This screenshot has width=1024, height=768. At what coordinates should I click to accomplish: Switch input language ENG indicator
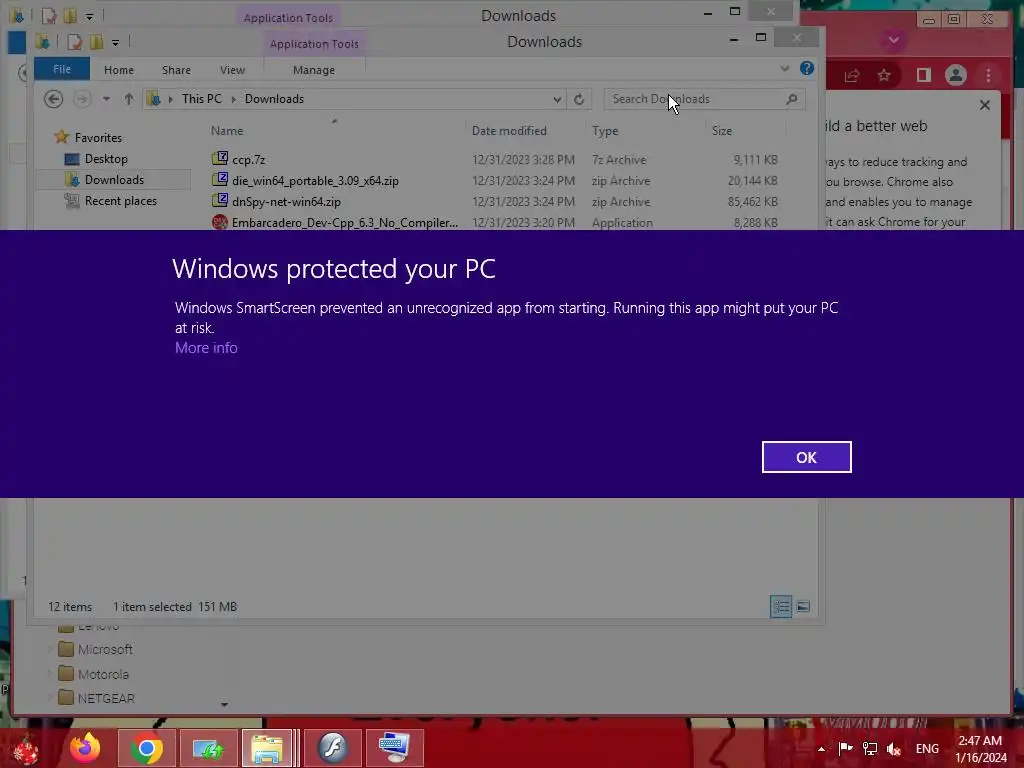tap(927, 749)
